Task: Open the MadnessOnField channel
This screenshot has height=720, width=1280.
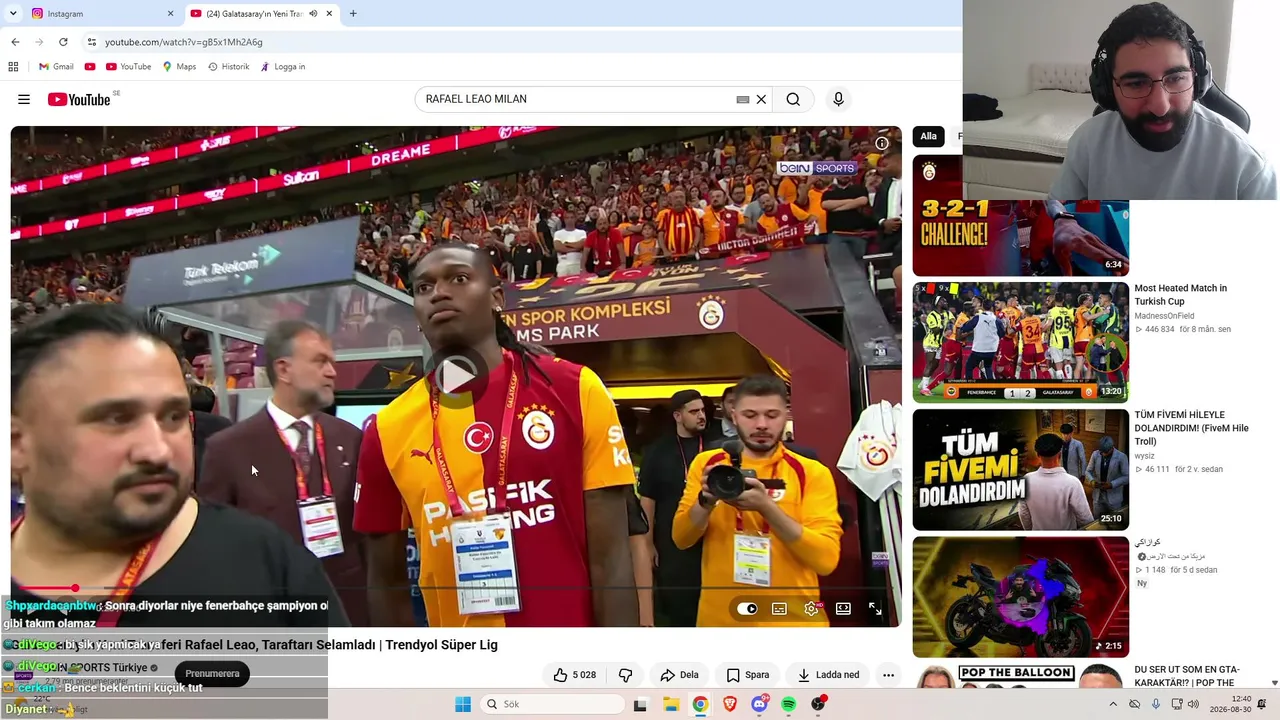Action: 1164,316
